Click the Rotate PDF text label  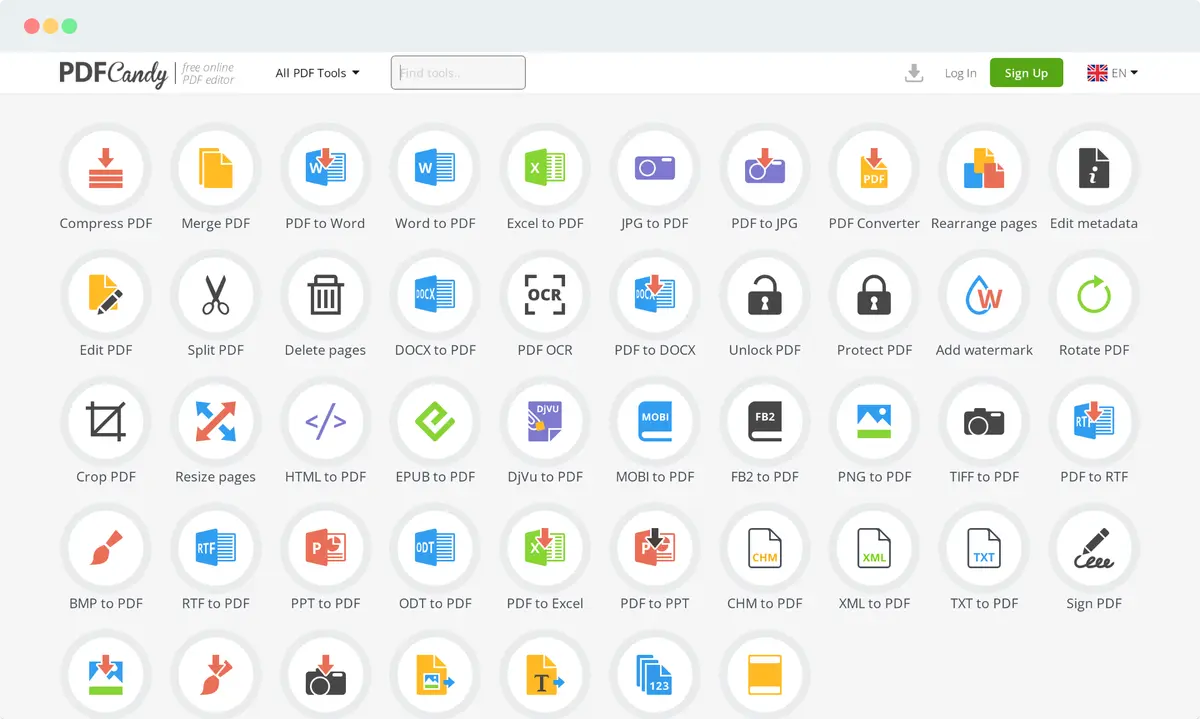tap(1094, 350)
